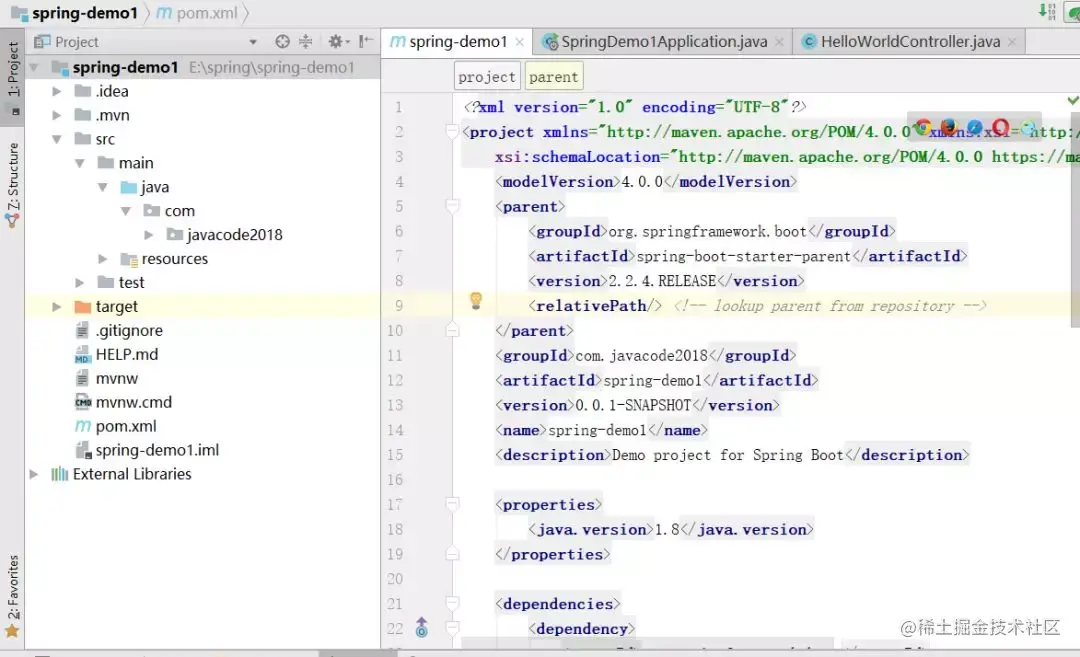Collapse the main folder
Image resolution: width=1080 pixels, height=657 pixels.
80,163
